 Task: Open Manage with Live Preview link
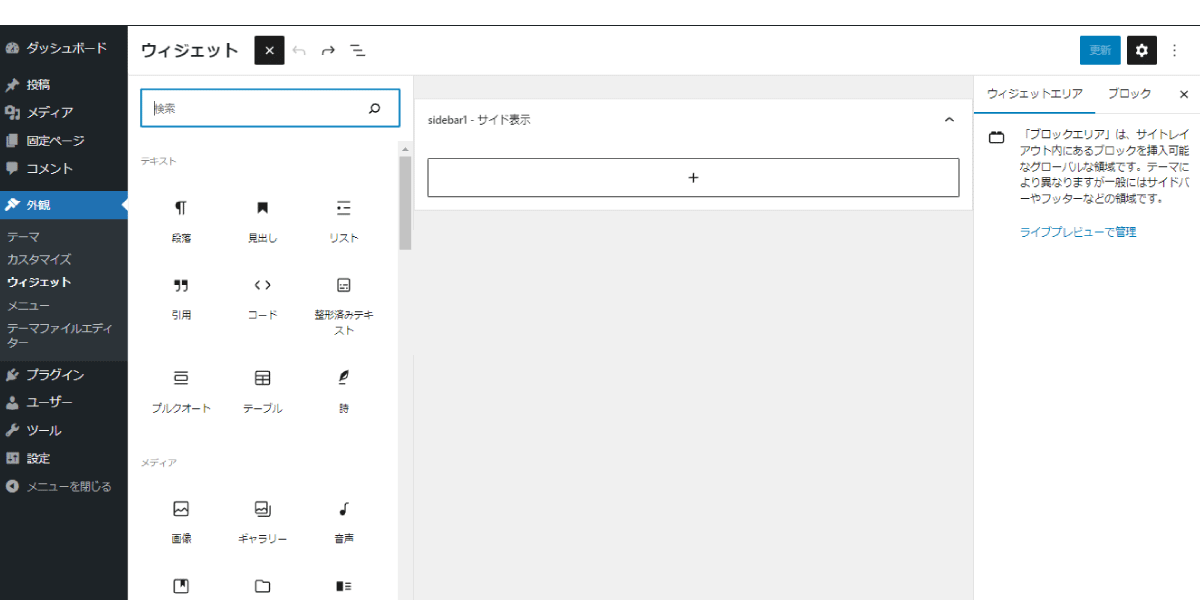(1078, 232)
